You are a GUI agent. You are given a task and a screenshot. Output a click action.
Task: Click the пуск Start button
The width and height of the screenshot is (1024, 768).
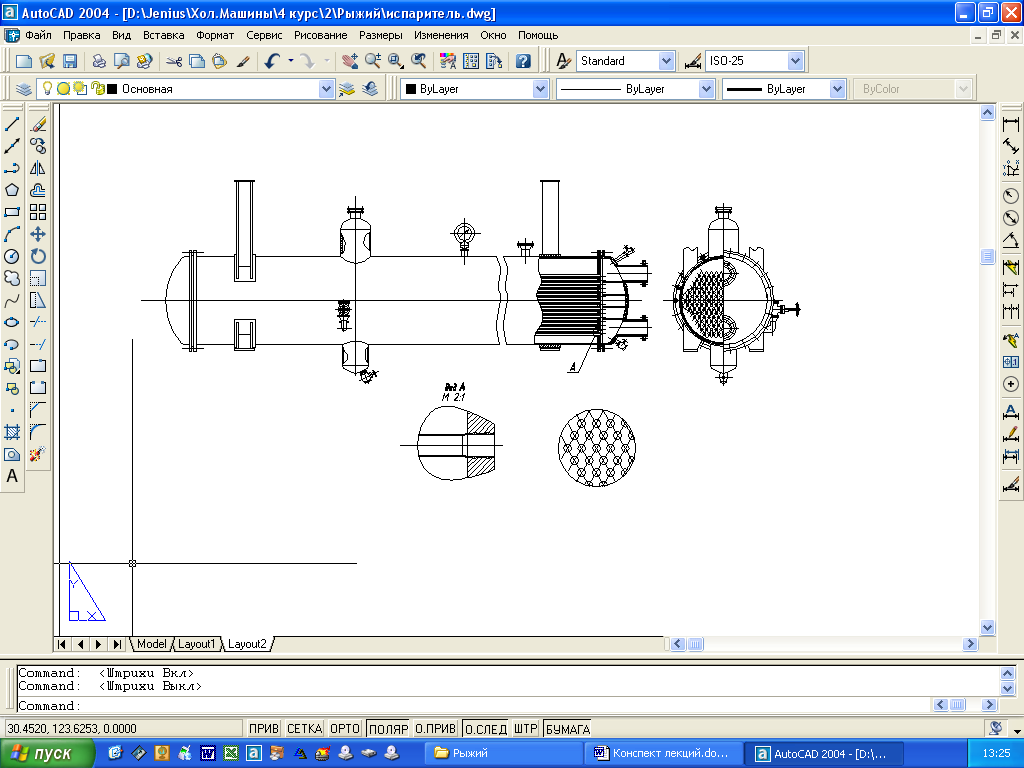pos(48,753)
